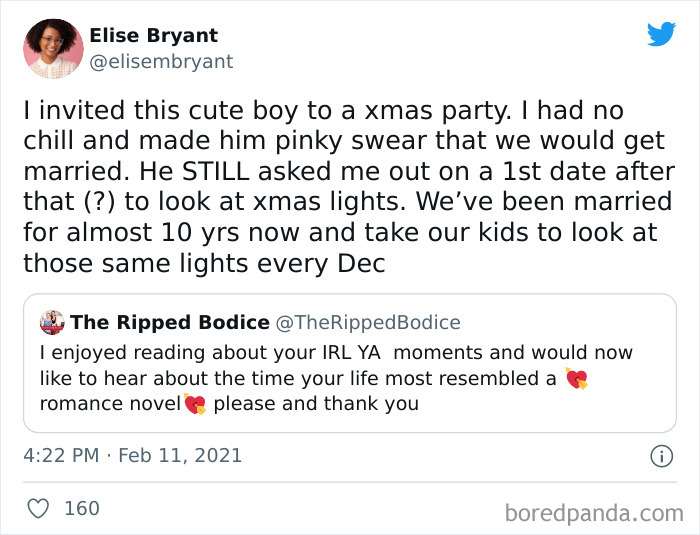Click The Ripped Bodice account name
Viewport: 700px width, 535px height.
(170, 322)
